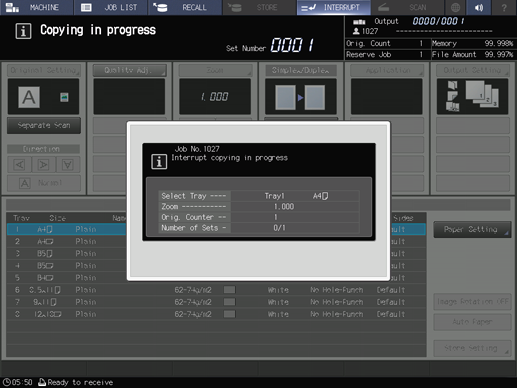Viewport: 517px width, 388px height.
Task: Open the Application settings header
Action: tap(387, 70)
